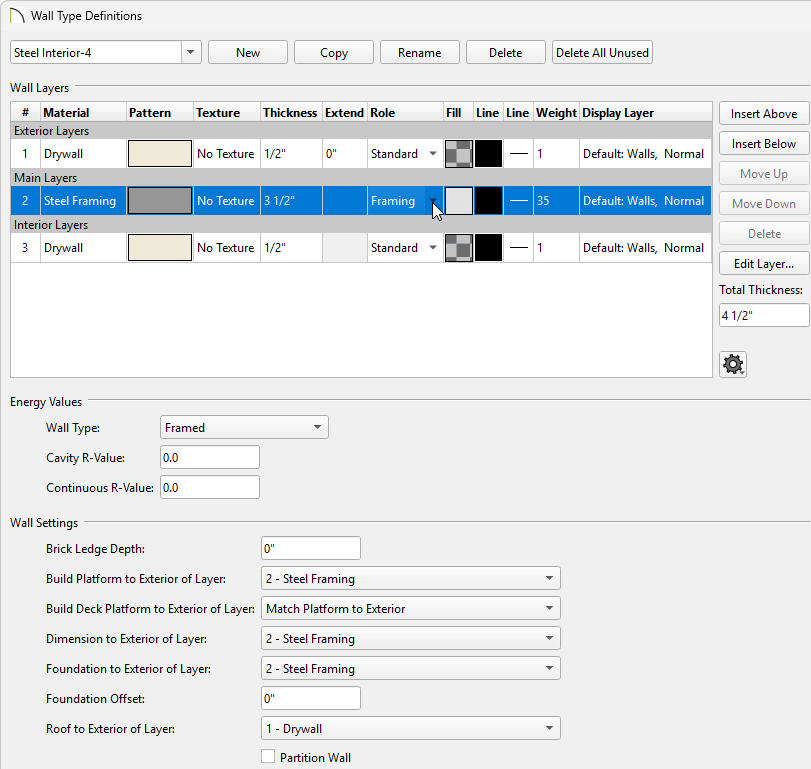Click layer 1 Drywall pattern swatch

click(160, 154)
